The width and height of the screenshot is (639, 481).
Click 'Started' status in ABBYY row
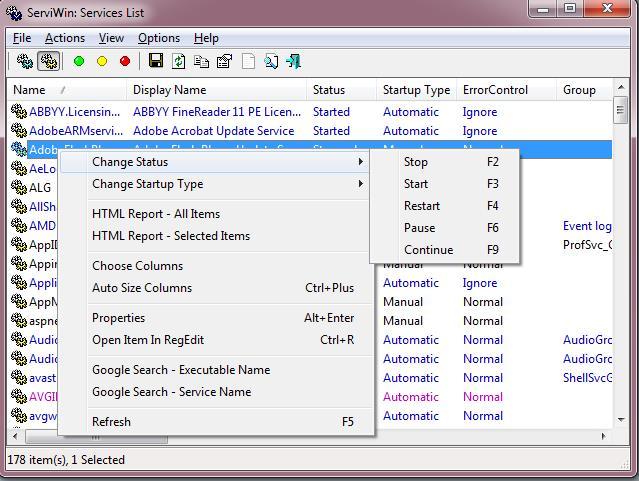coord(331,112)
